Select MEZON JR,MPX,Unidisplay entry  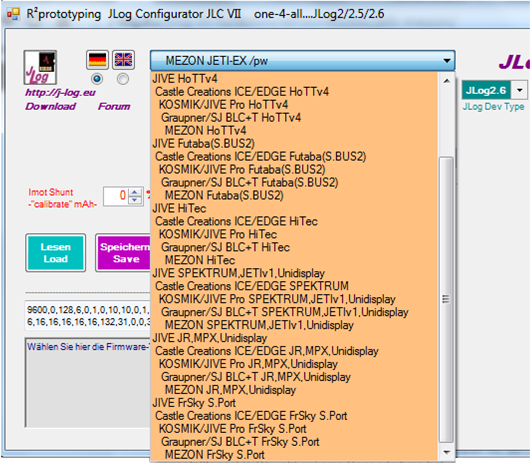[x=294, y=390]
